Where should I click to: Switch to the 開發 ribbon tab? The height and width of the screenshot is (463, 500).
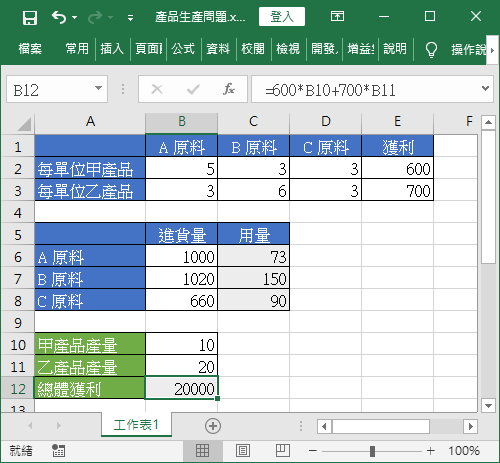coord(324,49)
